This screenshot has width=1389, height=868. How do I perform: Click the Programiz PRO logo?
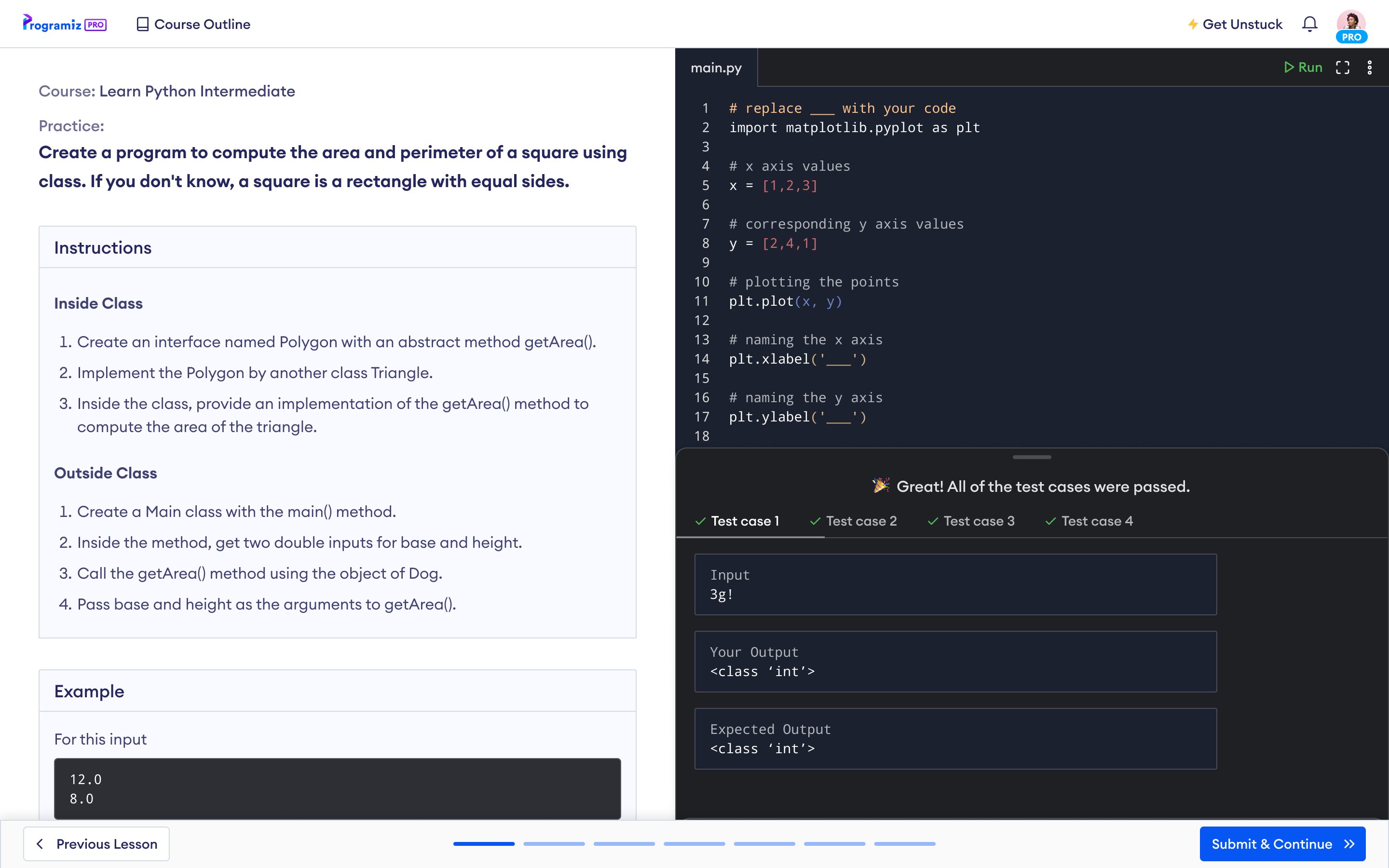(x=64, y=24)
